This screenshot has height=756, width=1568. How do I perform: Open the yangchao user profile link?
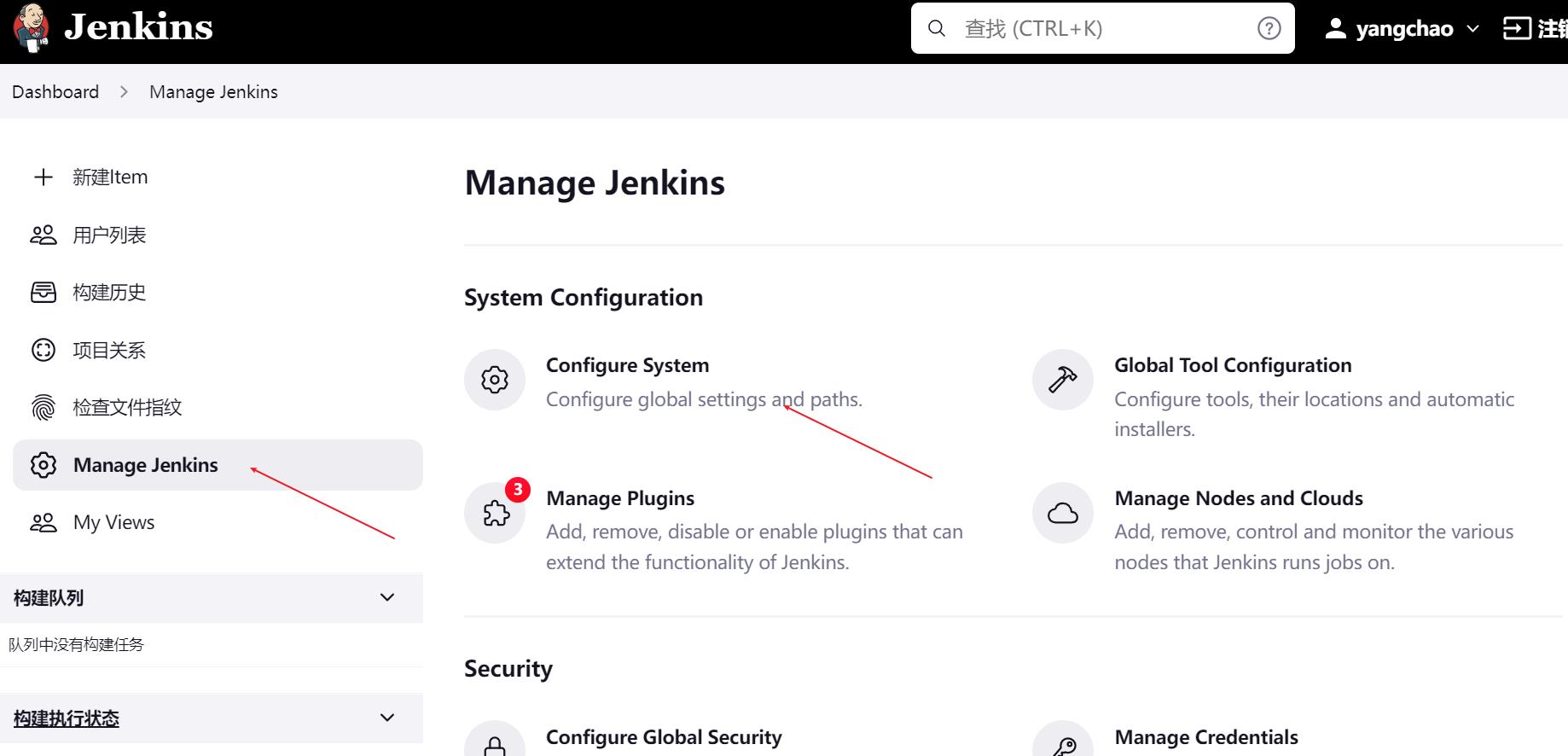click(1404, 28)
